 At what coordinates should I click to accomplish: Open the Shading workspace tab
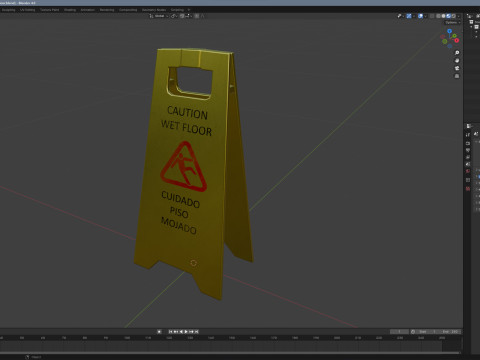70,10
